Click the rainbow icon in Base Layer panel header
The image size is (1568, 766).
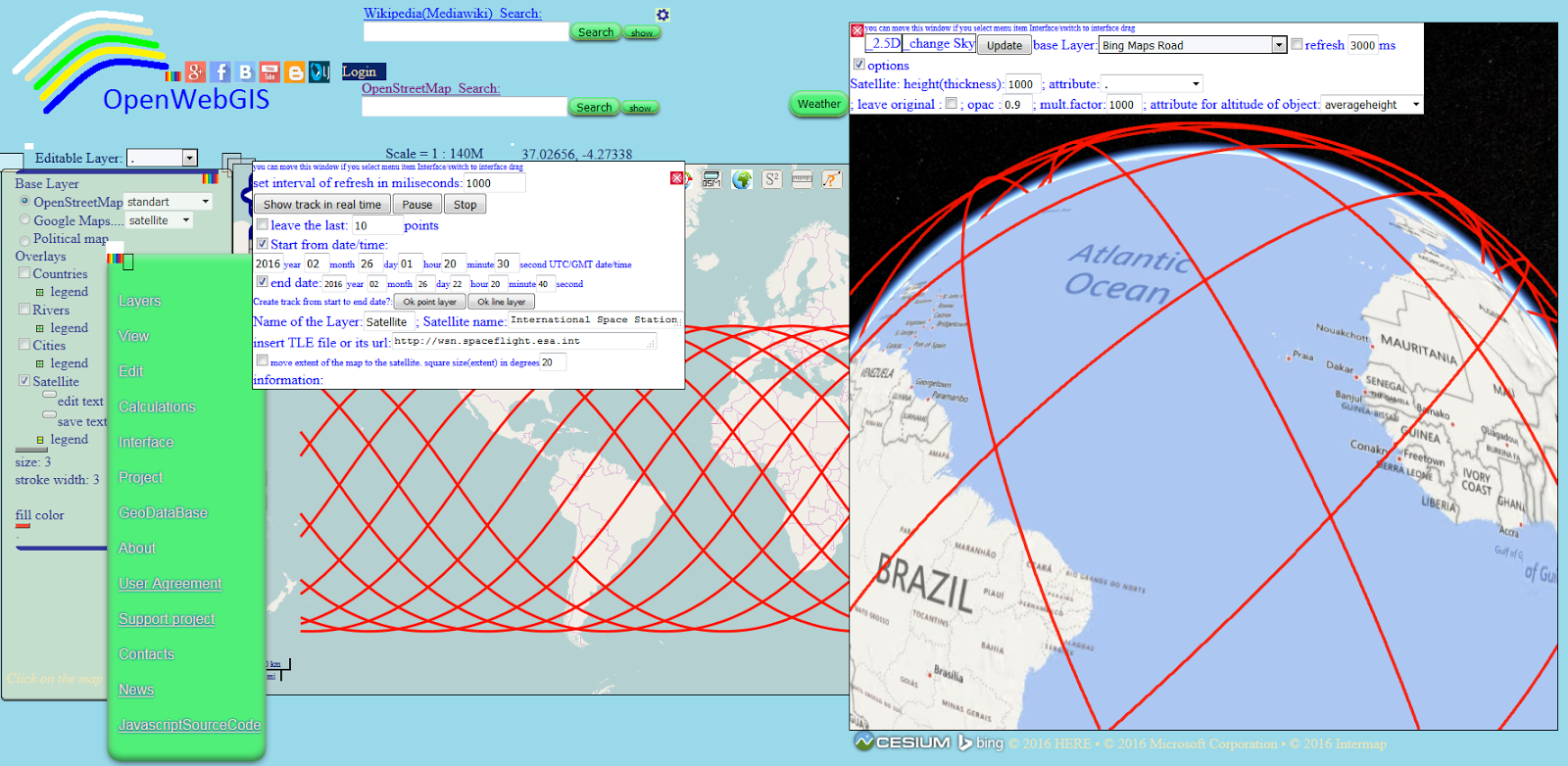(210, 178)
